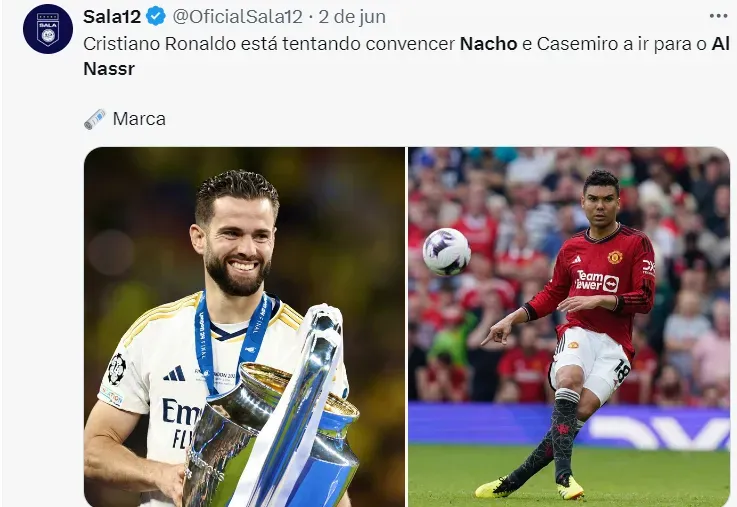Click the newspaper emoji before Marca
This screenshot has width=737, height=507.
pyautogui.click(x=94, y=119)
